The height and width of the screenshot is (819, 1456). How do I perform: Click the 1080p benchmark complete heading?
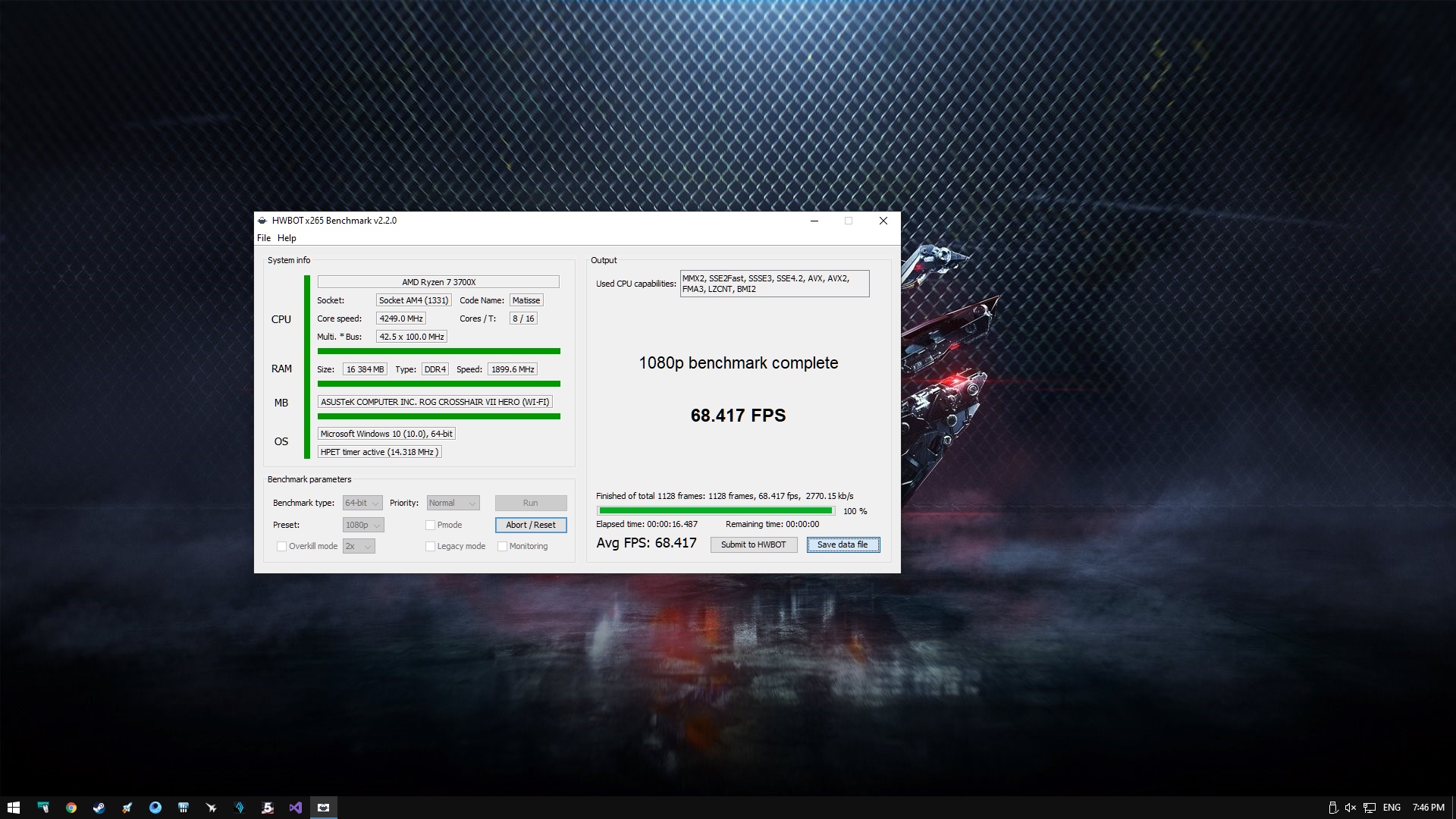point(738,363)
